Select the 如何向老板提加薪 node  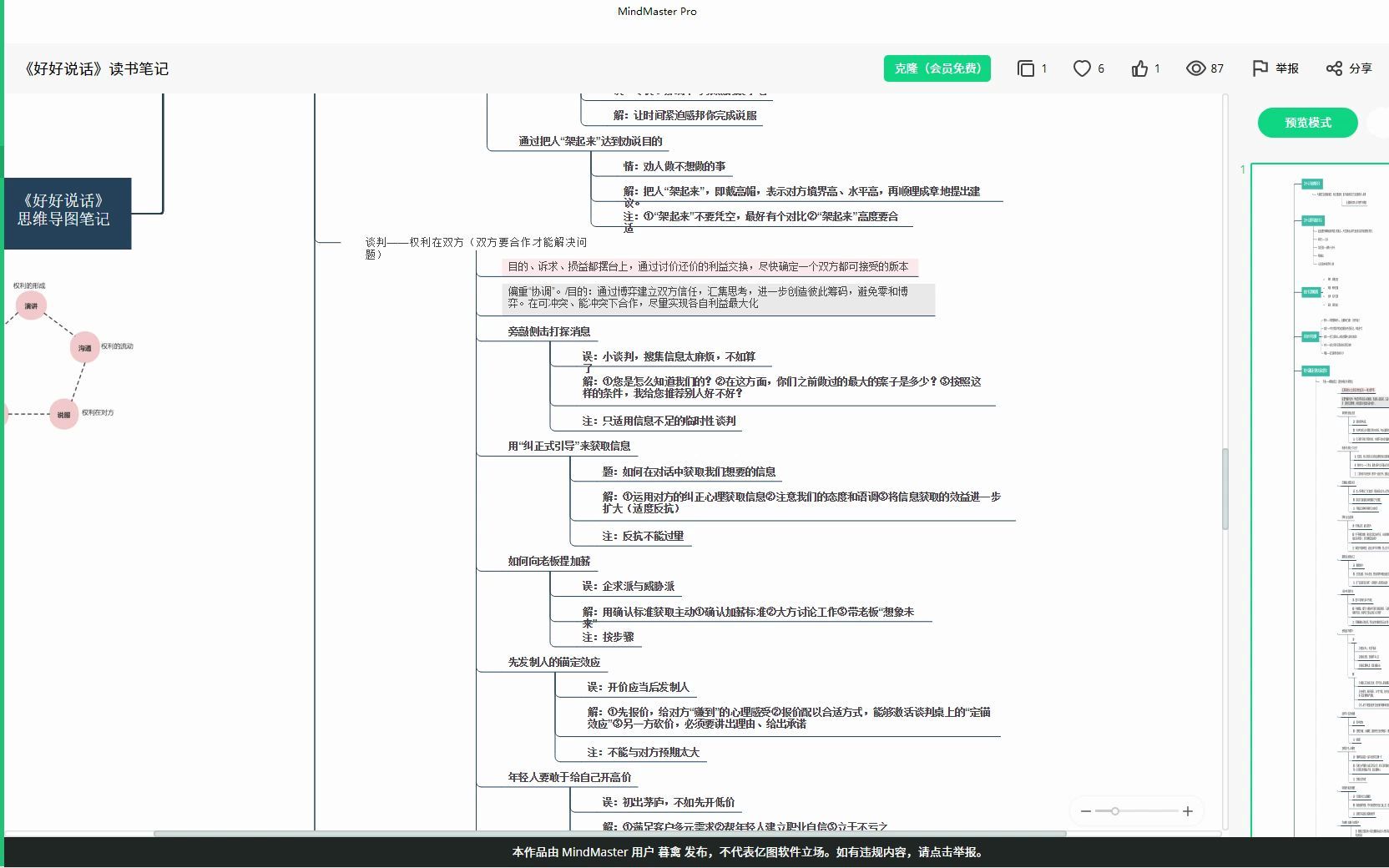pos(548,561)
